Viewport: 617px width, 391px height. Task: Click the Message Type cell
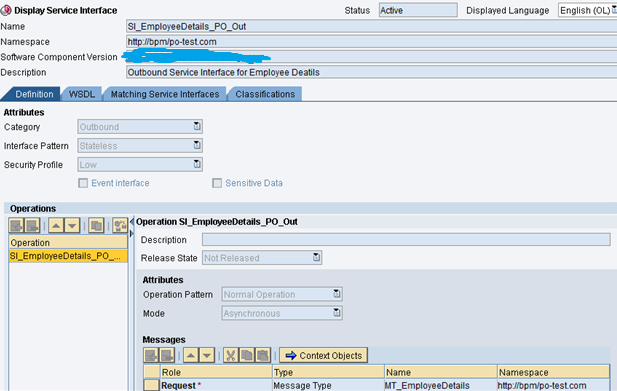tap(328, 385)
